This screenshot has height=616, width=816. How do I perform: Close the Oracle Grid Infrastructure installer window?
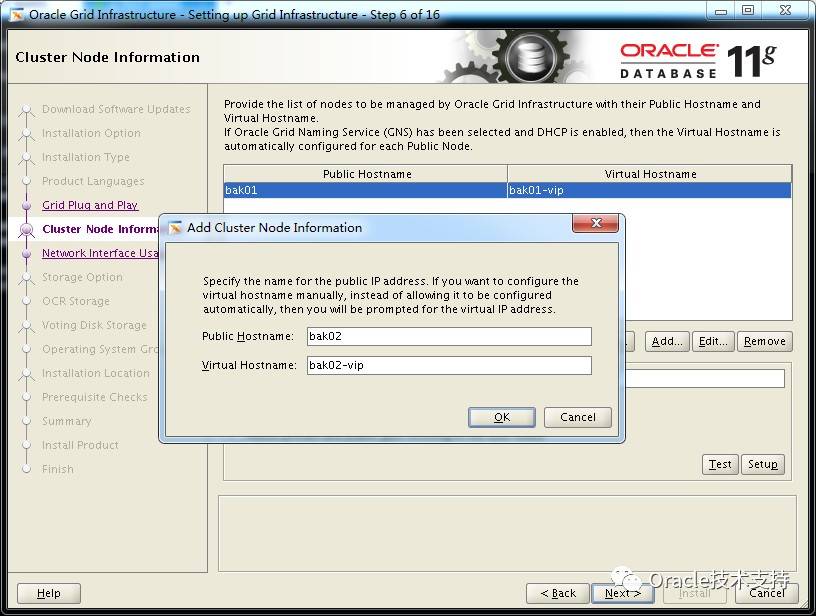(x=785, y=11)
